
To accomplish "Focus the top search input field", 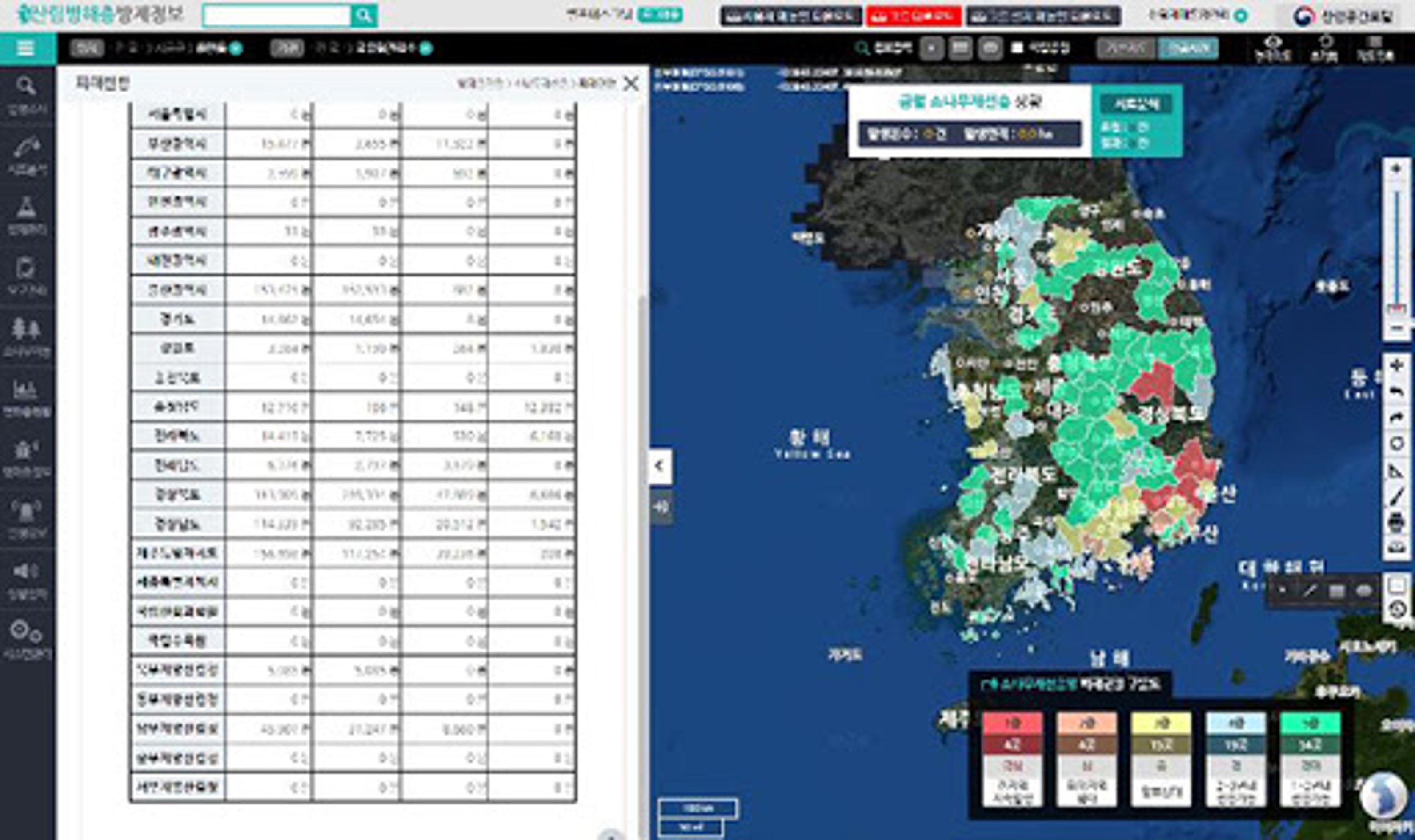I will pyautogui.click(x=277, y=15).
